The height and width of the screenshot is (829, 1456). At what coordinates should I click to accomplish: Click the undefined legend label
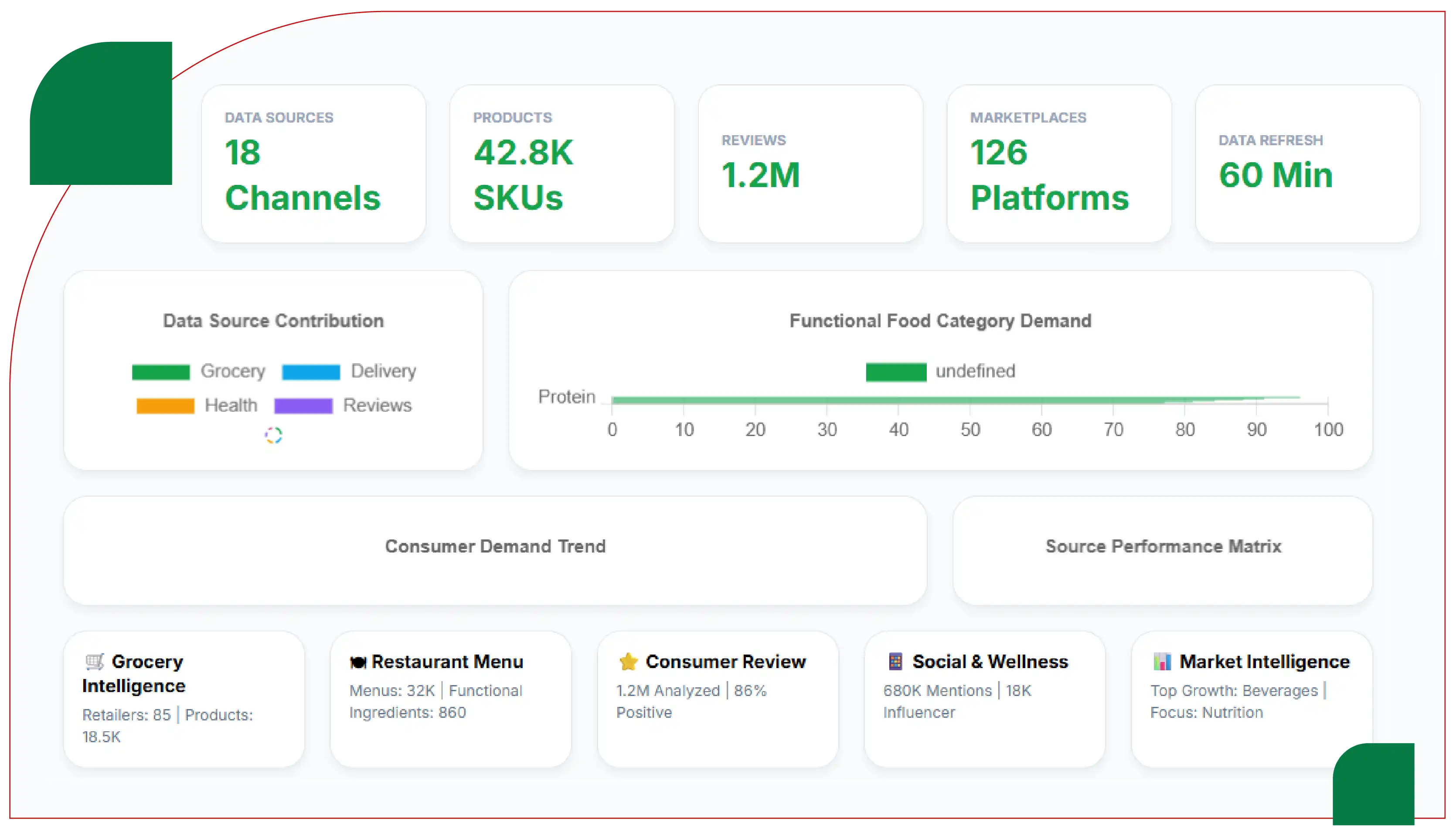point(975,371)
